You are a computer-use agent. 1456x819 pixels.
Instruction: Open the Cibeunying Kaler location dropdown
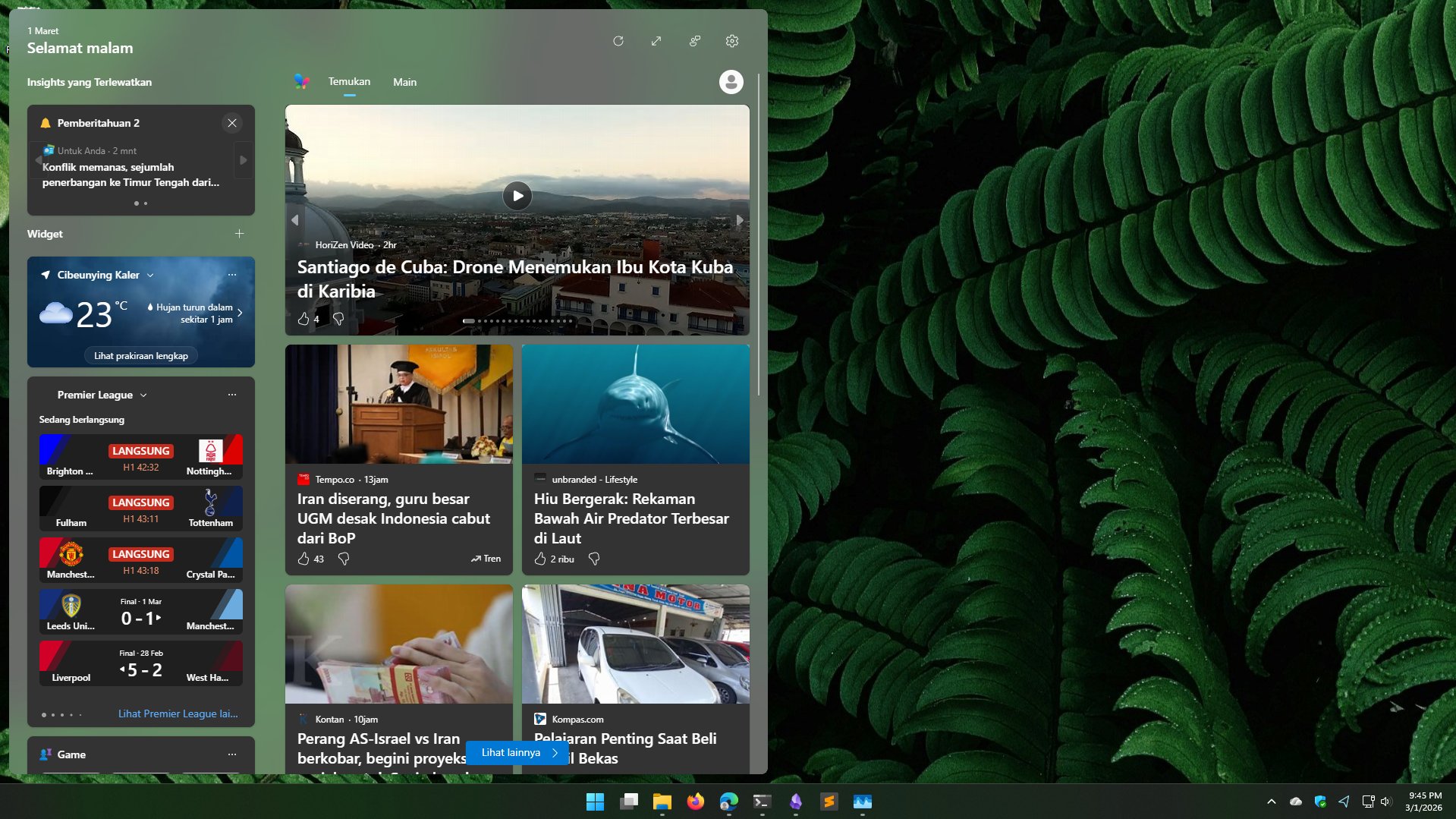click(x=150, y=275)
